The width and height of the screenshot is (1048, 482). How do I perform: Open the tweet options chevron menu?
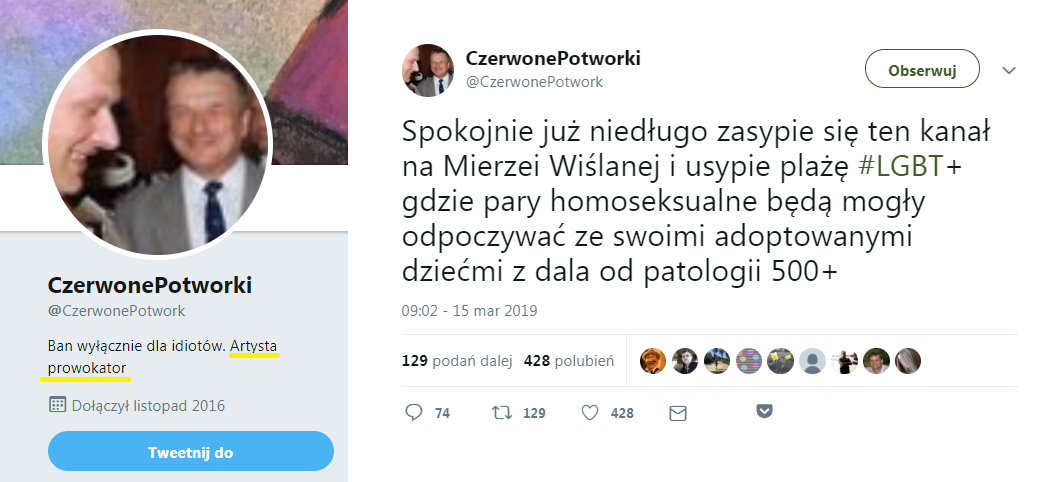[1009, 70]
